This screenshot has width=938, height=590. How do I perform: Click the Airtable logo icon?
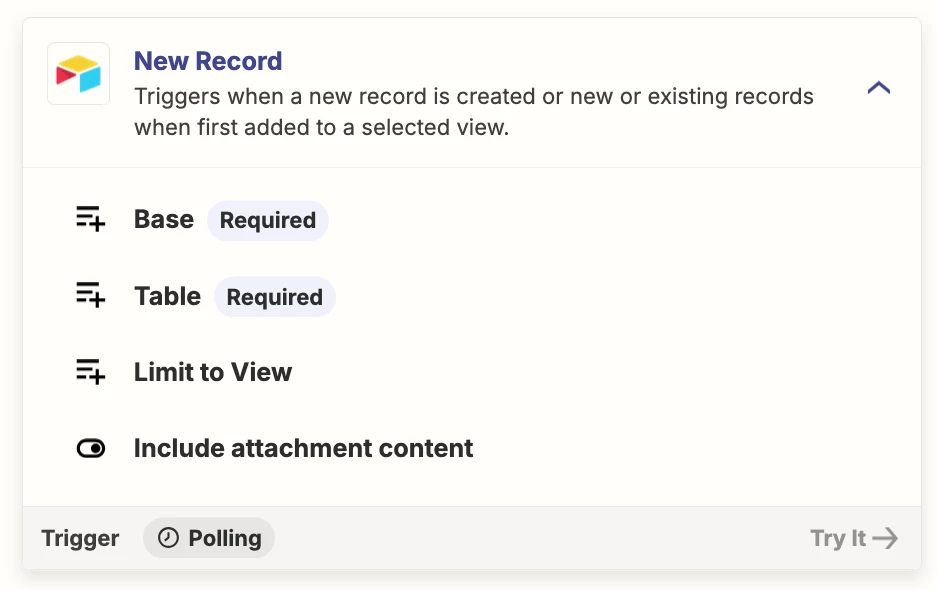[78, 74]
